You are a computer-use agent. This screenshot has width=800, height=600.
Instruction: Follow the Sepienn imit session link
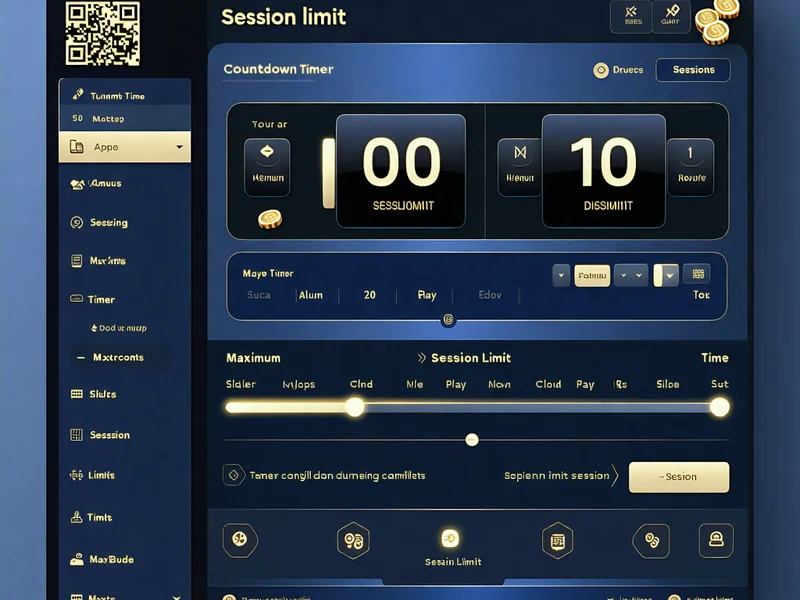tap(556, 477)
